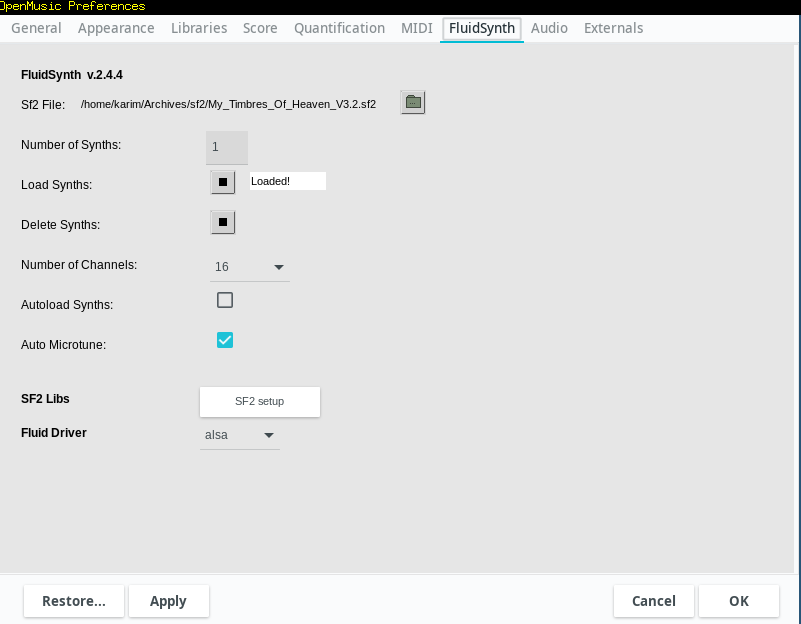801x624 pixels.
Task: Switch to the General tab
Action: coord(36,28)
